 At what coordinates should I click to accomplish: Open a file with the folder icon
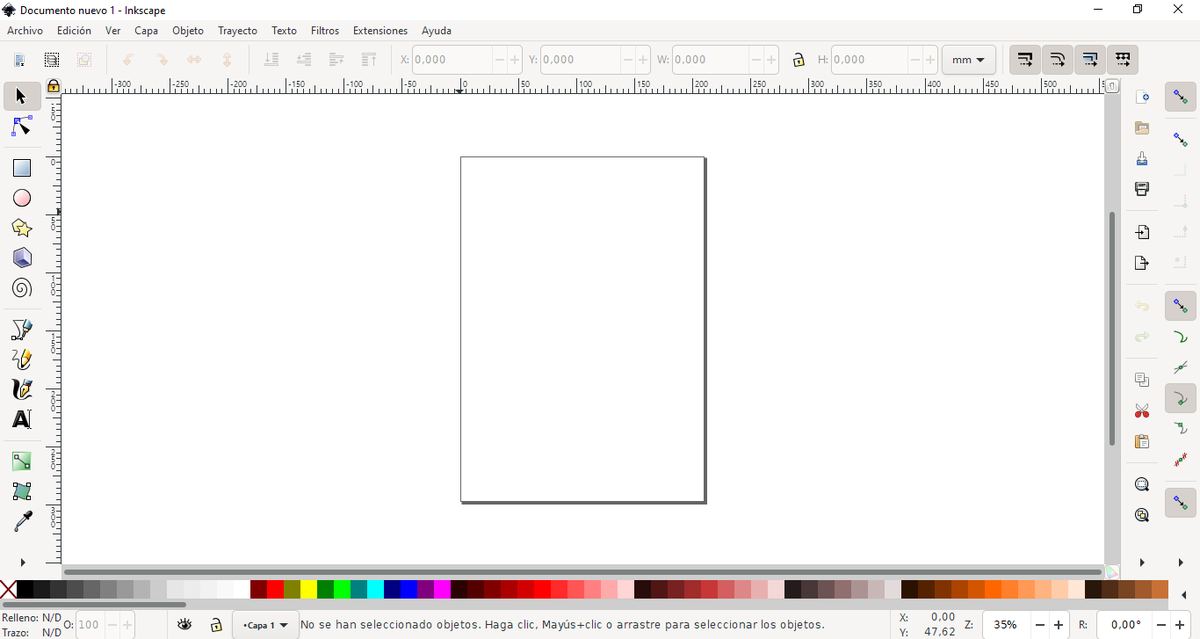pos(1142,128)
